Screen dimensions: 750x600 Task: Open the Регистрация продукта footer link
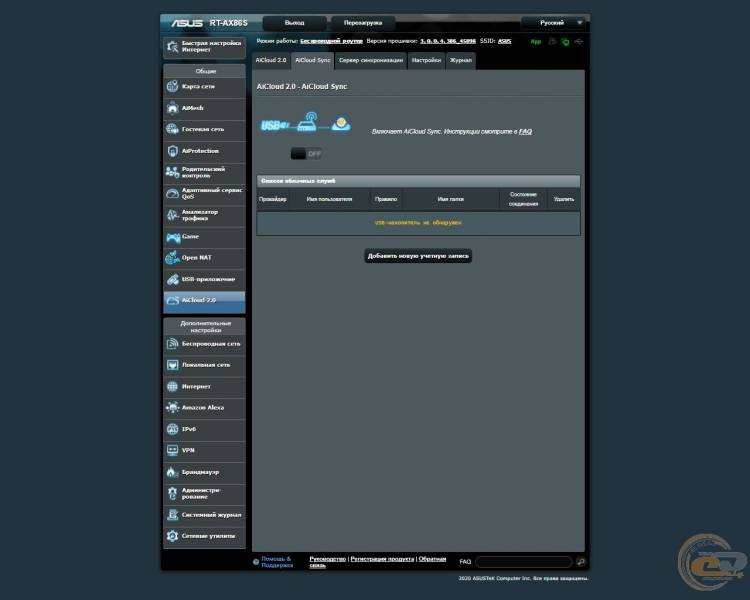point(382,559)
